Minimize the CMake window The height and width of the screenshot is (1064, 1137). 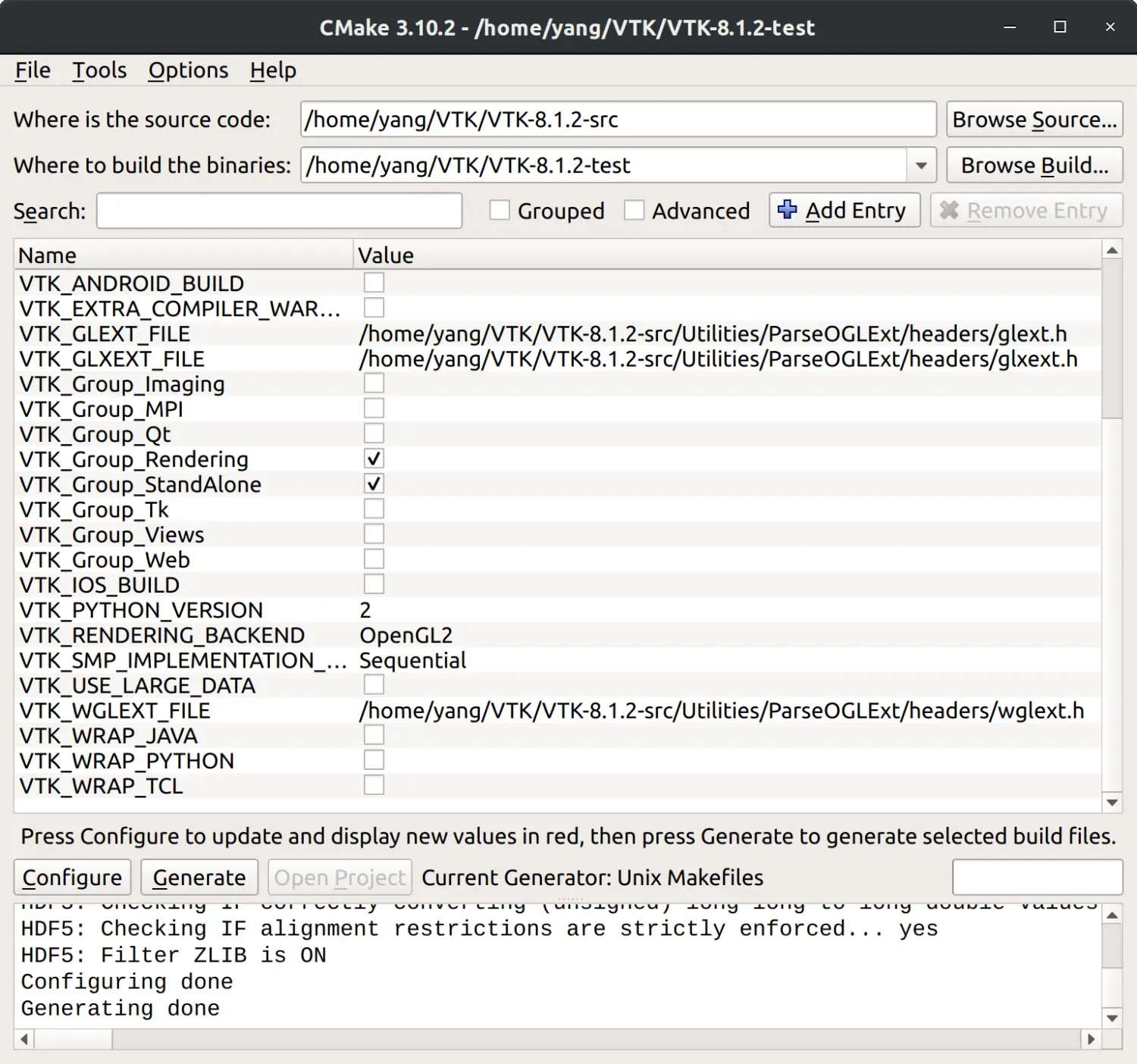[1010, 27]
